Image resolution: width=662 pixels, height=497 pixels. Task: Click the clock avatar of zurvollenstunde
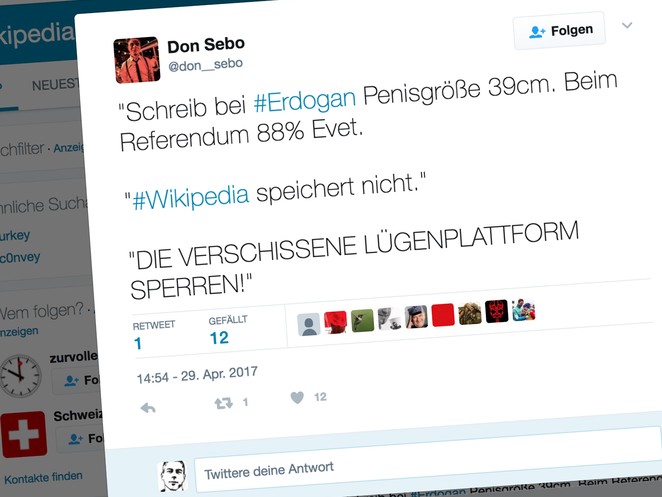click(20, 376)
